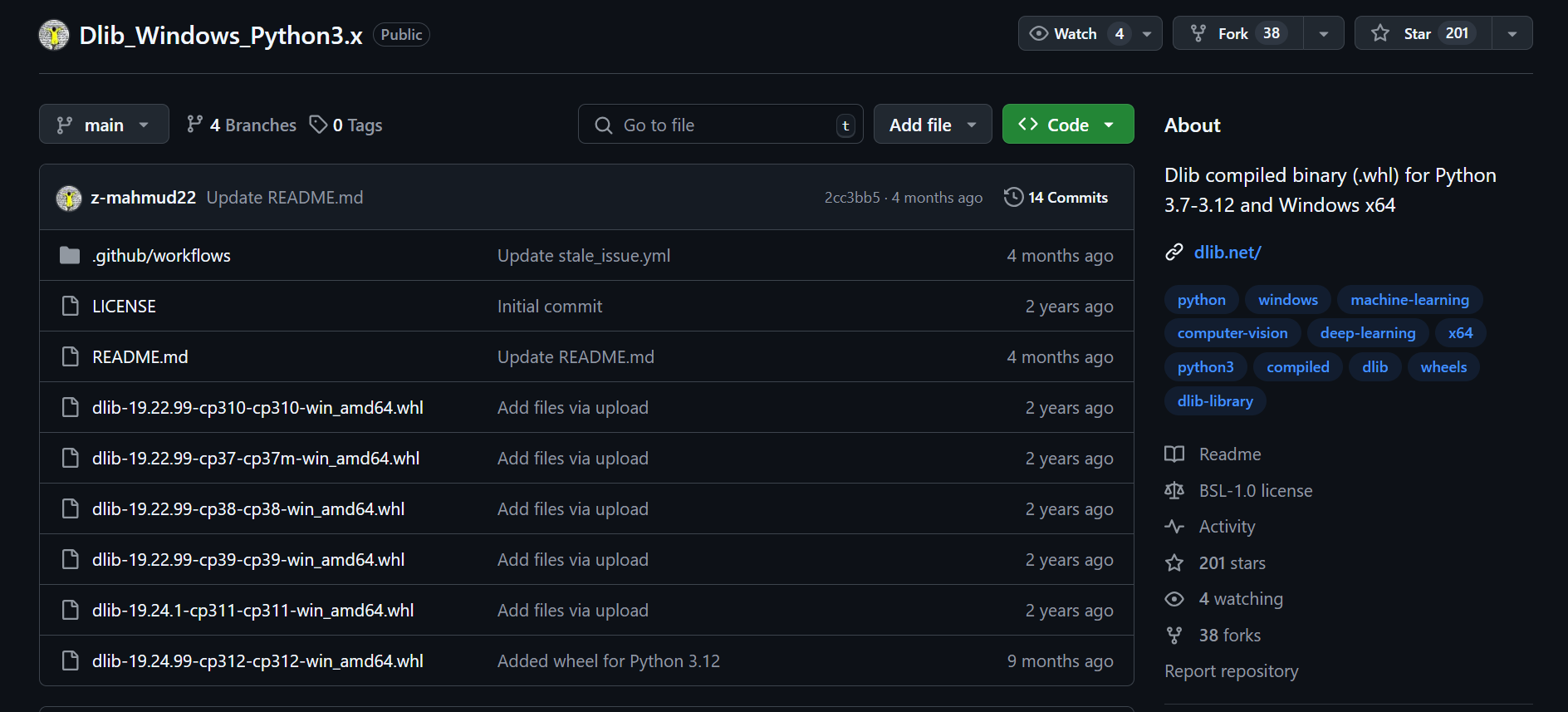1568x712 pixels.
Task: Select the python topic tag
Action: (1202, 300)
